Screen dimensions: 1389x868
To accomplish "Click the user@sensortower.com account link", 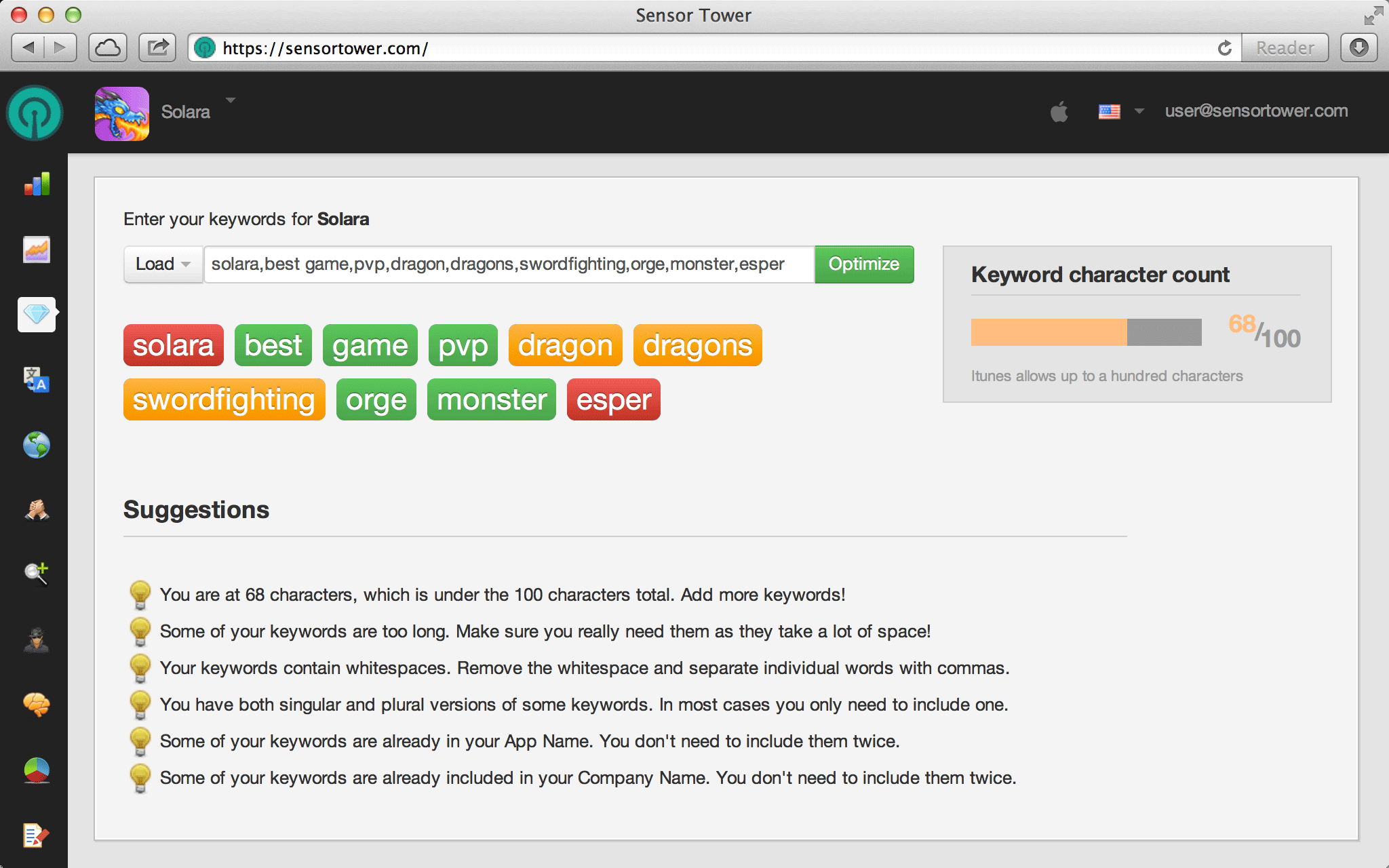I will (1256, 111).
